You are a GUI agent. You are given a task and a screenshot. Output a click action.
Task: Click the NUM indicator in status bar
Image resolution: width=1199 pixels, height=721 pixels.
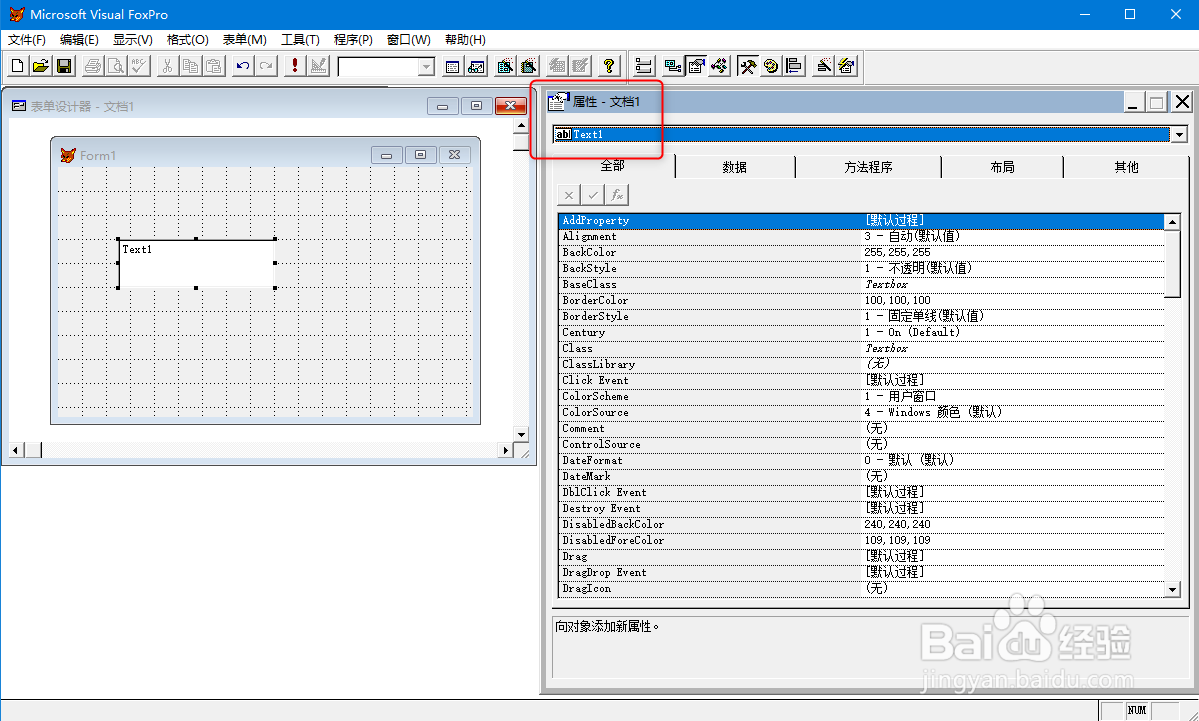[1137, 710]
